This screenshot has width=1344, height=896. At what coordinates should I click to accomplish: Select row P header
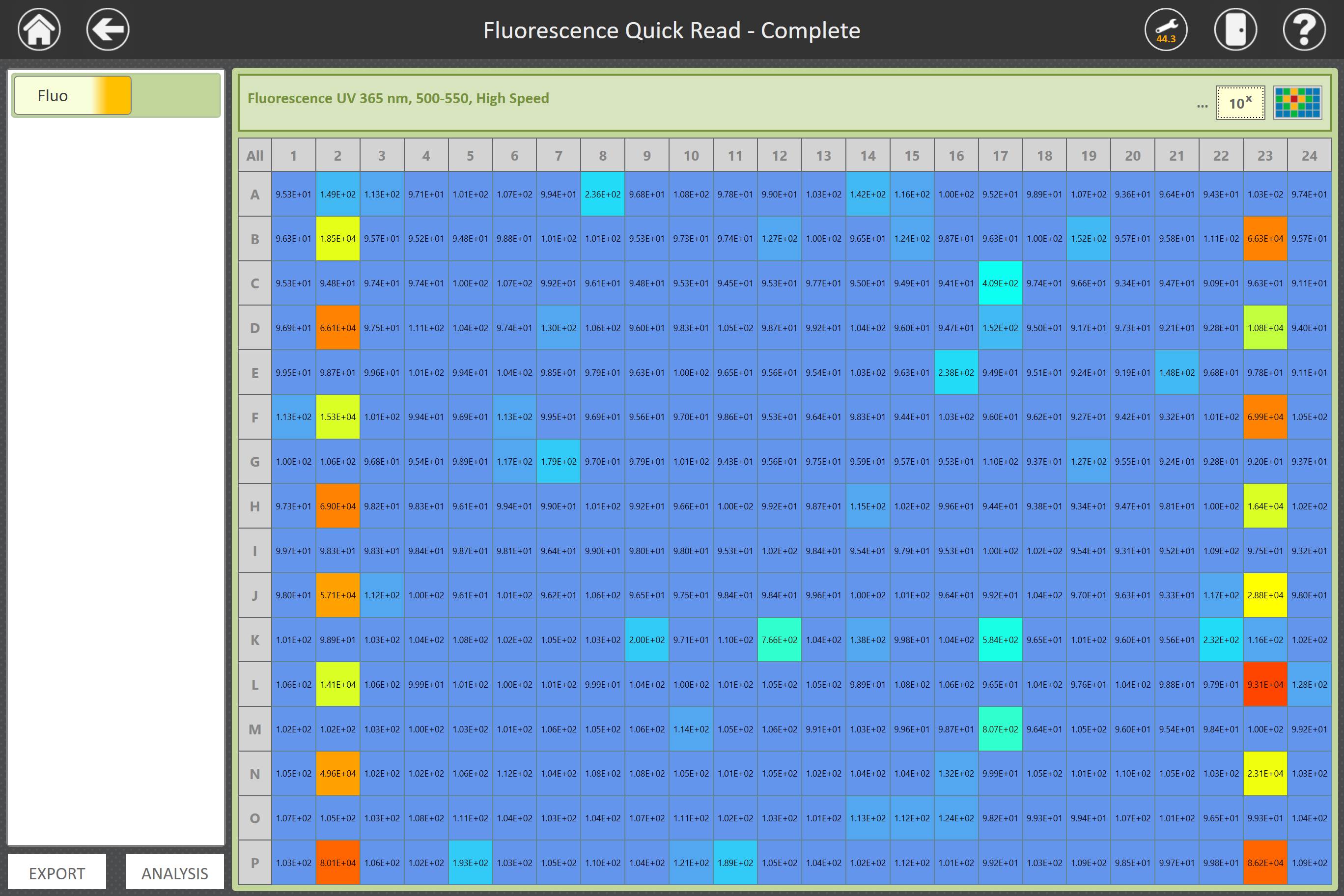[x=254, y=862]
